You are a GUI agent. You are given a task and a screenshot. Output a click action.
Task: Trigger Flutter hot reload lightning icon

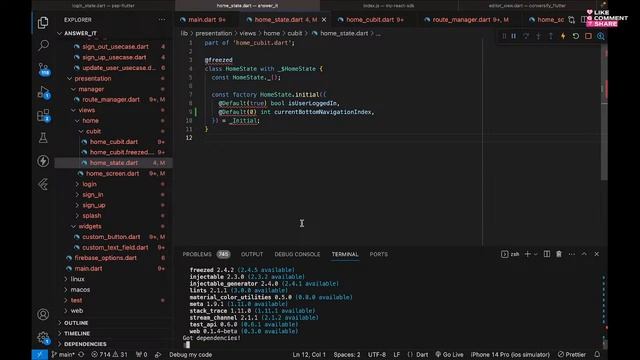(563, 36)
